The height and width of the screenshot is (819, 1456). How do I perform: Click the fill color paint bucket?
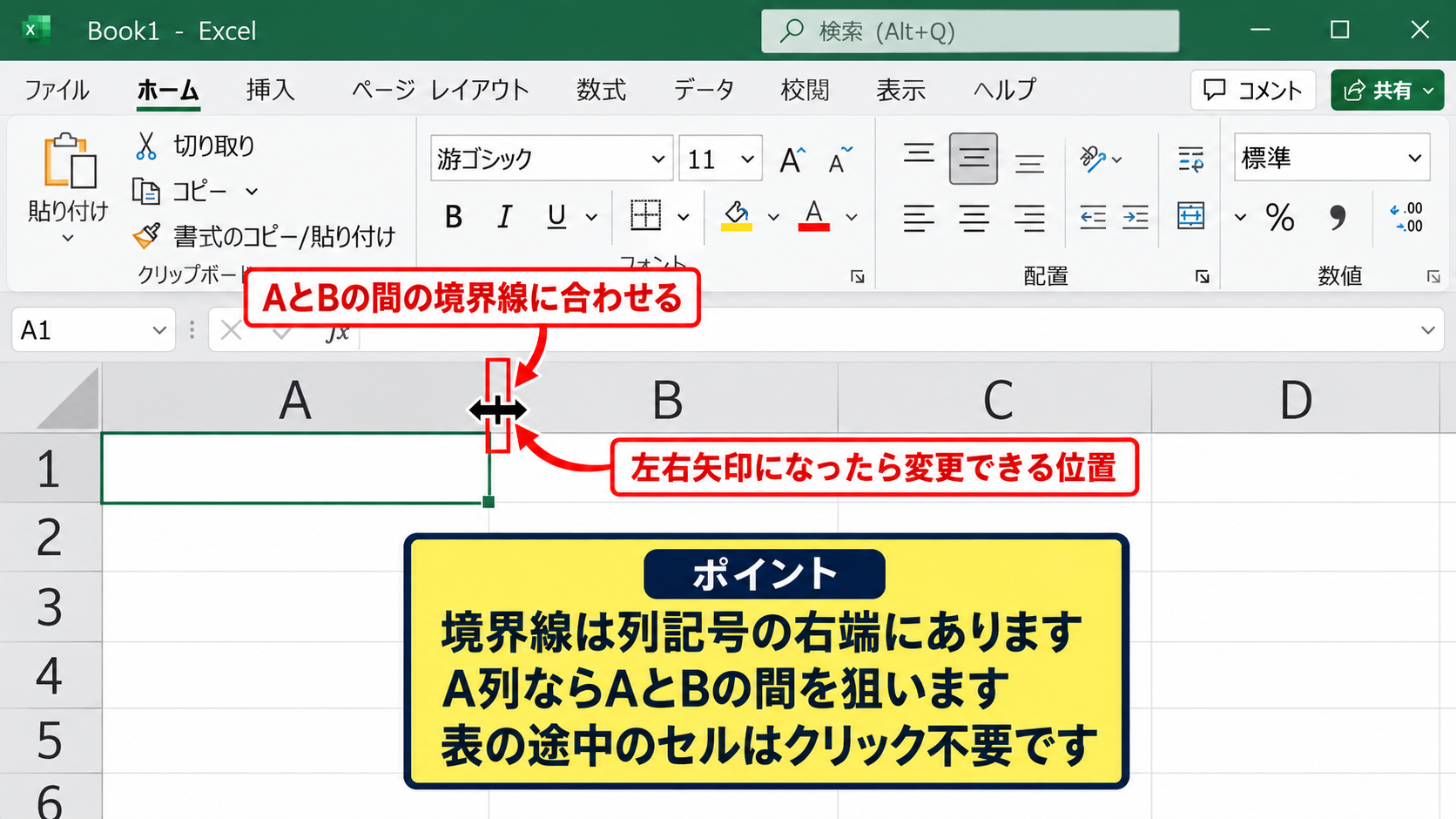pos(736,215)
